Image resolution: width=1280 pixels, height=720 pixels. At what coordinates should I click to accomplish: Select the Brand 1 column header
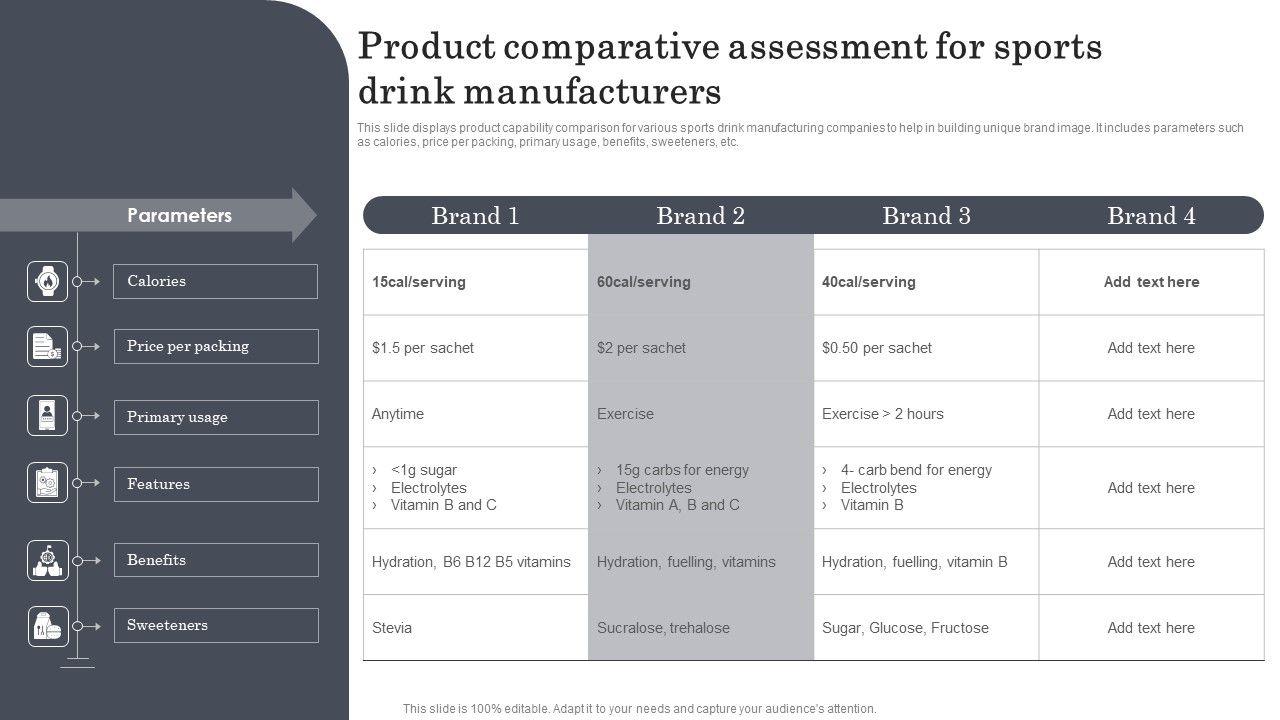coord(475,216)
